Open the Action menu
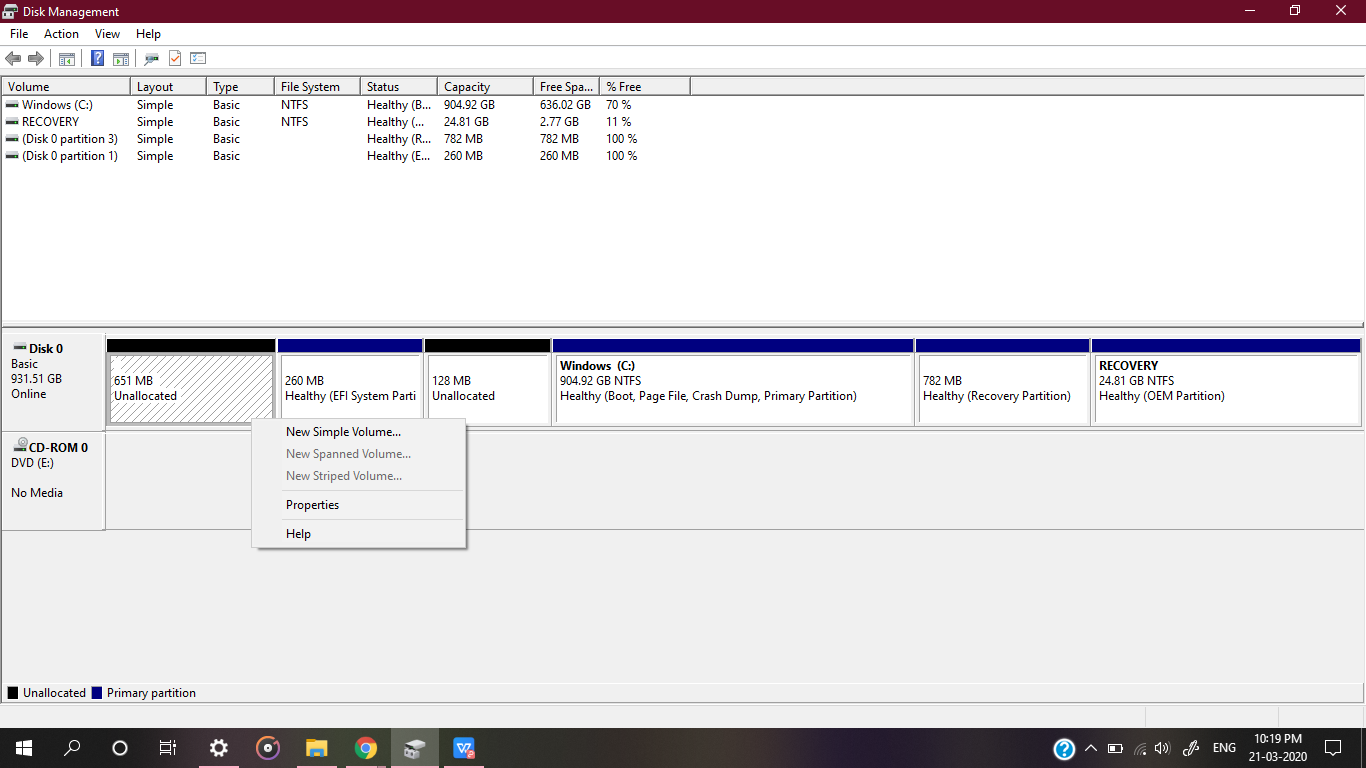This screenshot has width=1366, height=768. 61,33
